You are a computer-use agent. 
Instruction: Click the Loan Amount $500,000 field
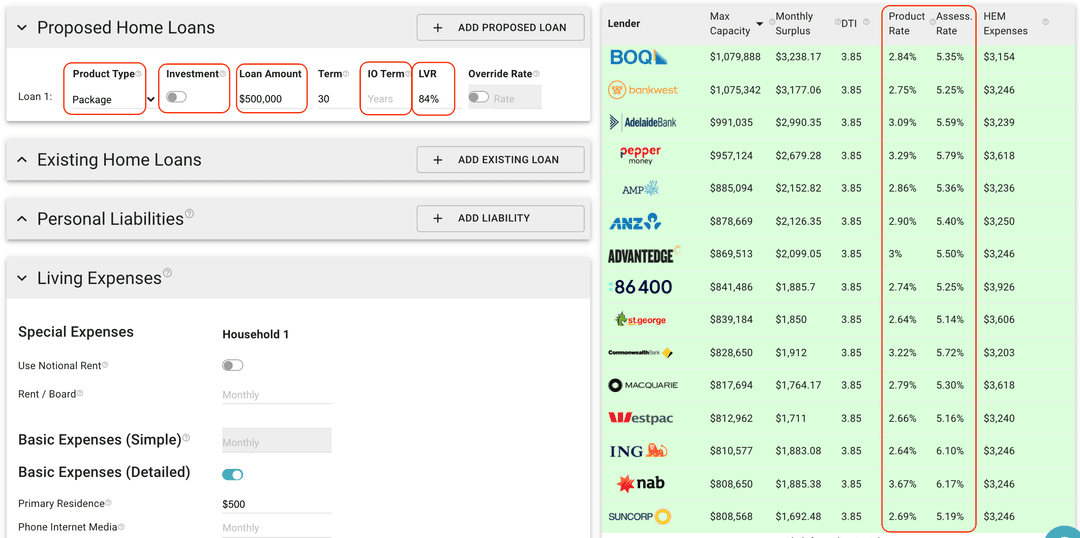[272, 99]
